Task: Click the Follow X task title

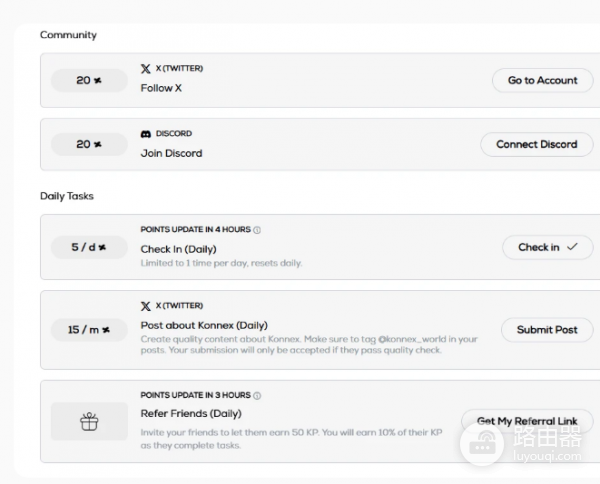Action: click(161, 88)
